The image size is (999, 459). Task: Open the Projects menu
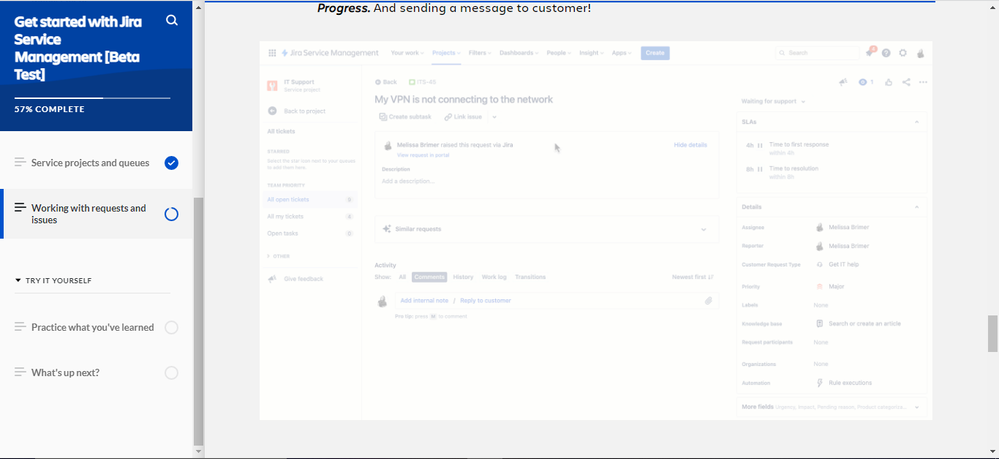click(446, 53)
